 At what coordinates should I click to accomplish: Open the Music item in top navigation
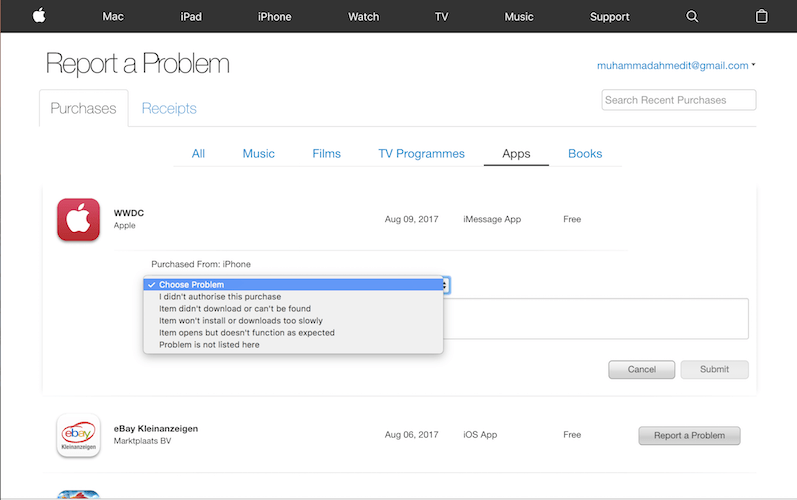519,17
